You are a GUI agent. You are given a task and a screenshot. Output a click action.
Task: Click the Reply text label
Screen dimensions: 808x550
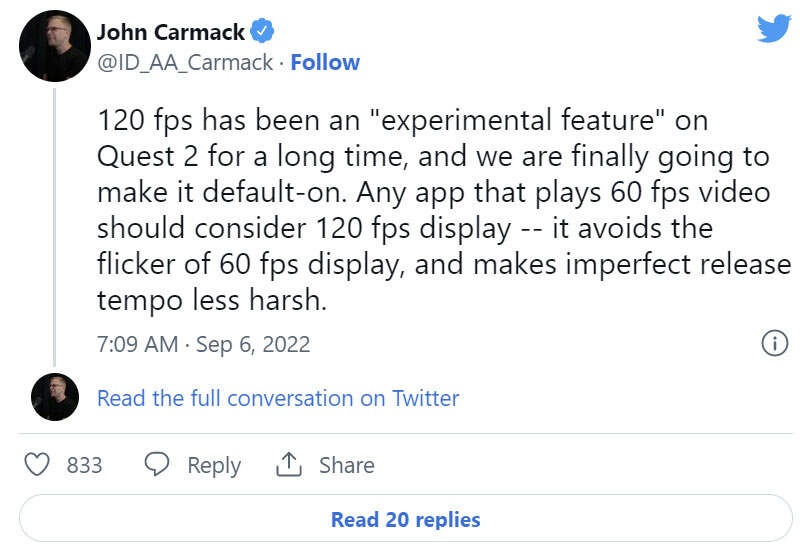pyautogui.click(x=214, y=465)
